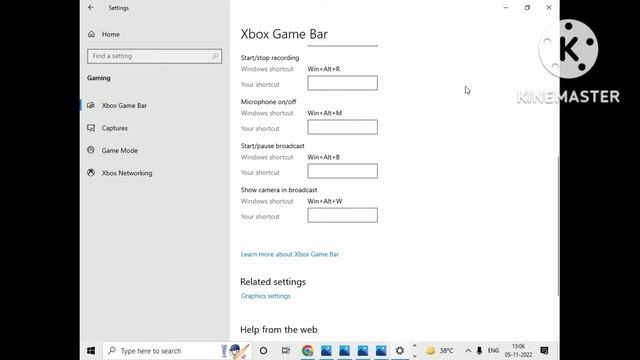Screen dimensions: 640x360
Task: Click the magnifier icon in Find a setting
Action: 215,56
